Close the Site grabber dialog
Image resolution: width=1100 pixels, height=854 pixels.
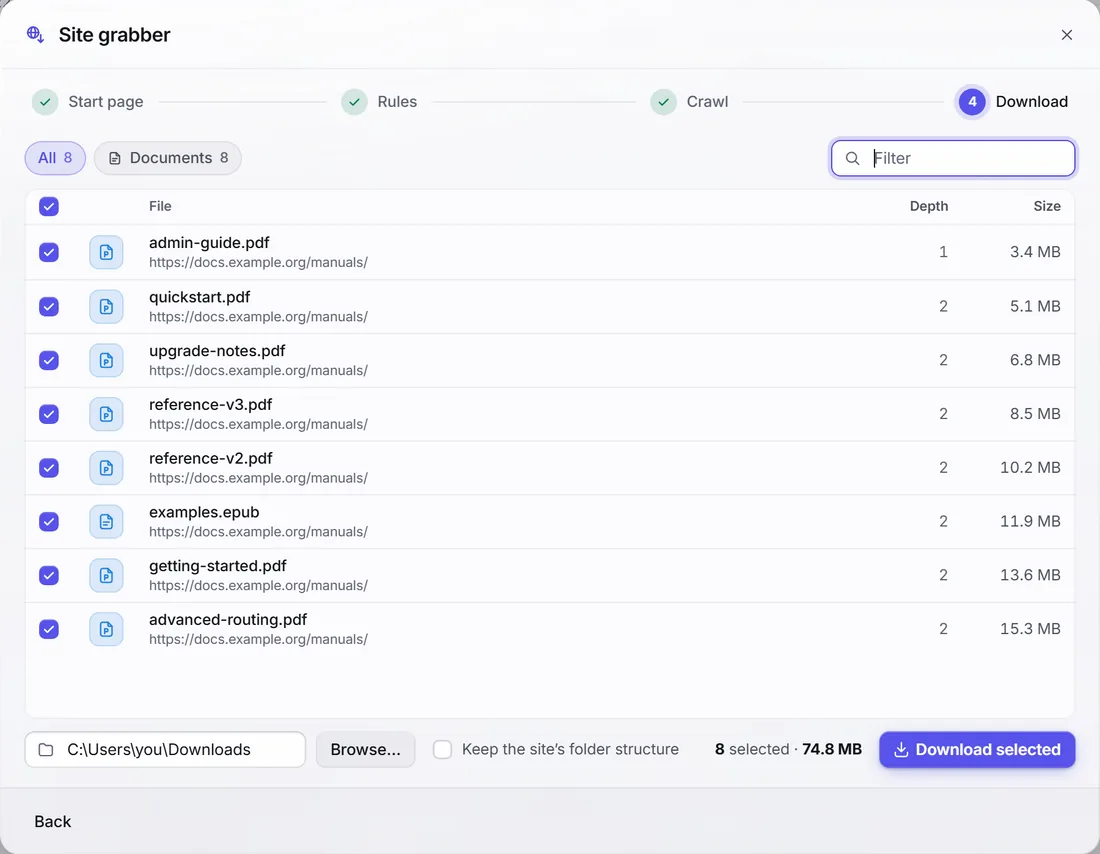(x=1066, y=34)
